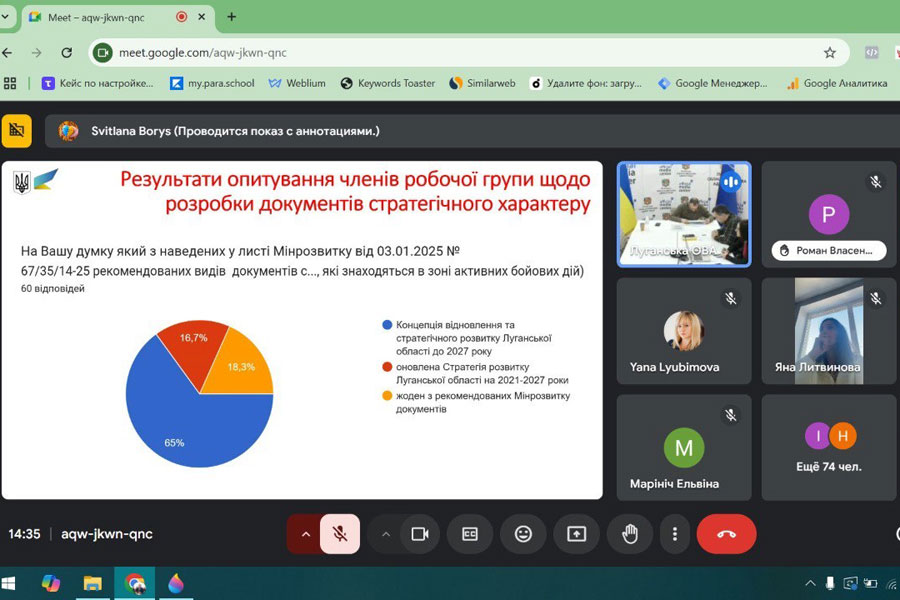Open the apps grid bookmarks icon
Image resolution: width=900 pixels, height=600 pixels.
tap(10, 83)
